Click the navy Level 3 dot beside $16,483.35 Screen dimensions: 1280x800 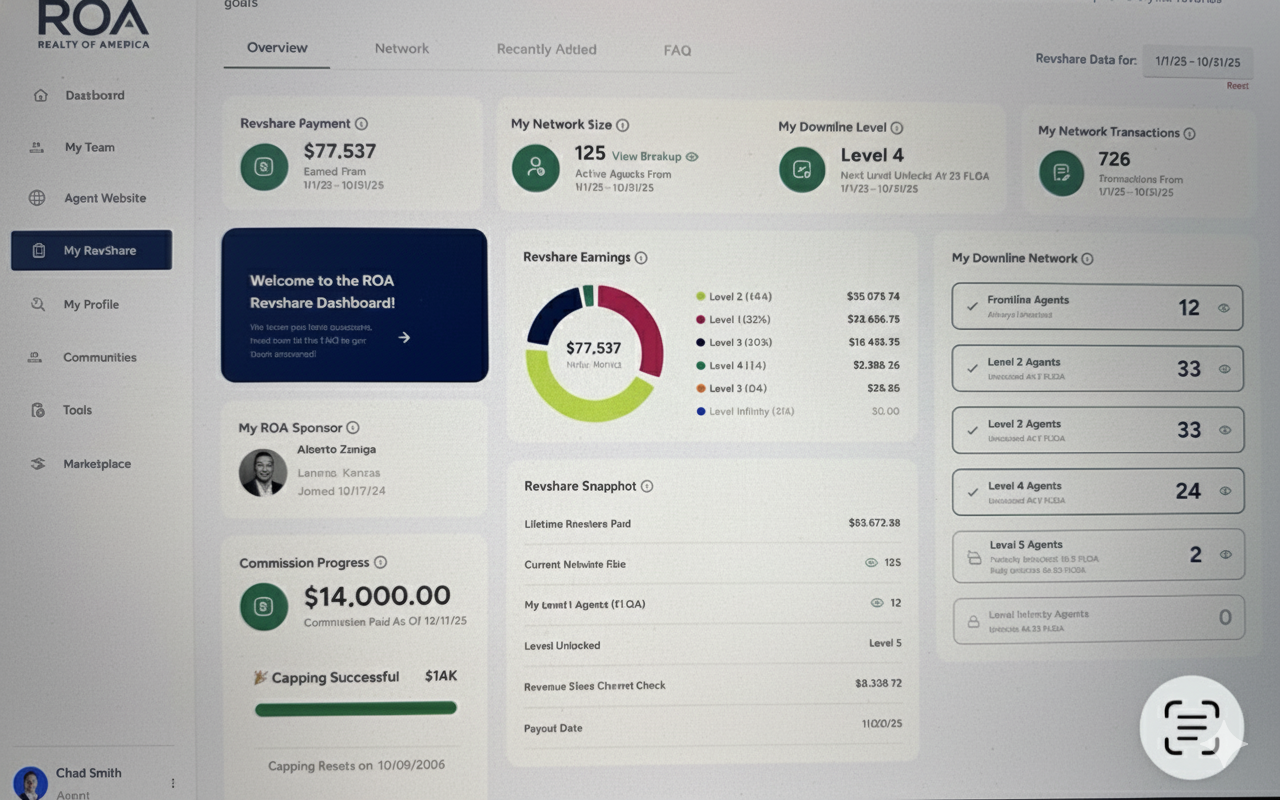(700, 343)
